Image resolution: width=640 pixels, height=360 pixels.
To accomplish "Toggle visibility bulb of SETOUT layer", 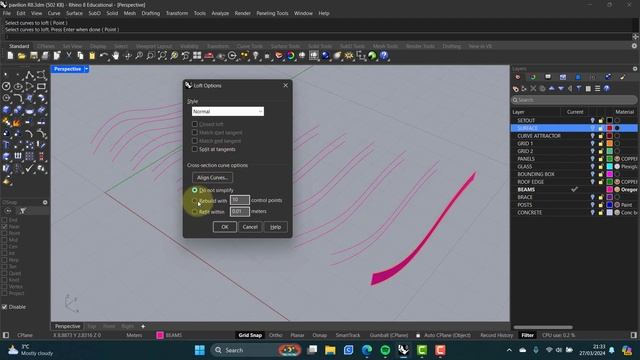I will click(x=592, y=120).
